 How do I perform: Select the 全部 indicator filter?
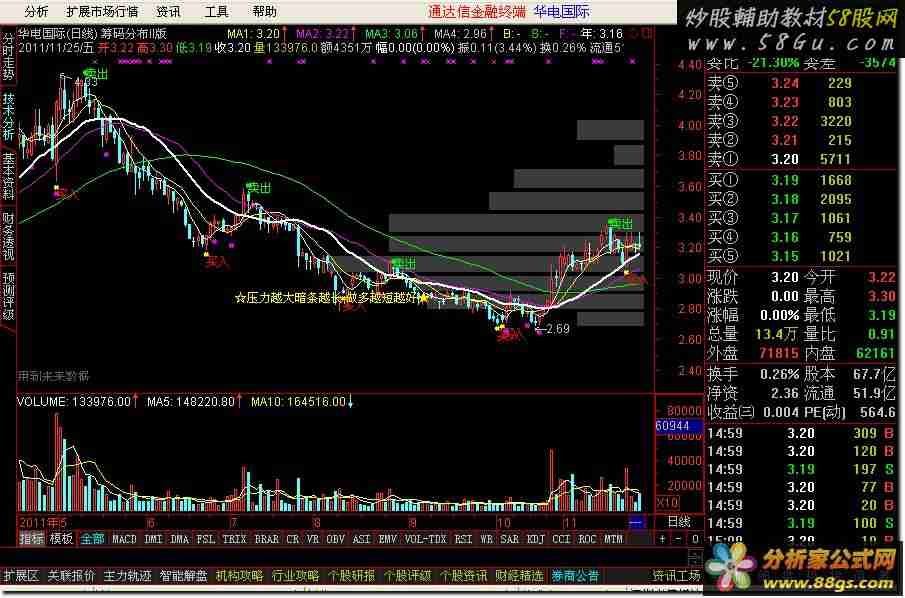coord(92,539)
